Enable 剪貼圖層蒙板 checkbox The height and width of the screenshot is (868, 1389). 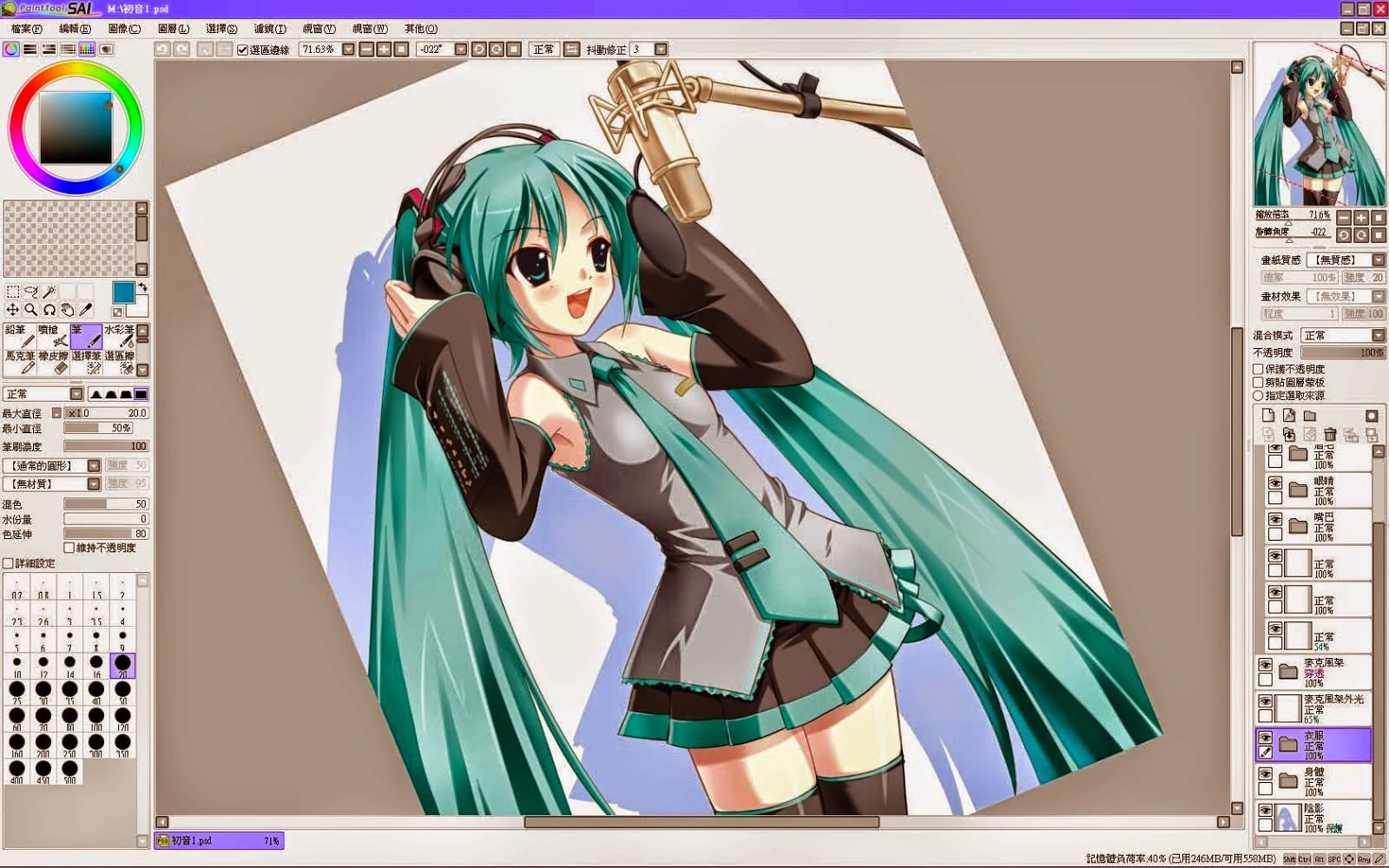(x=1259, y=382)
